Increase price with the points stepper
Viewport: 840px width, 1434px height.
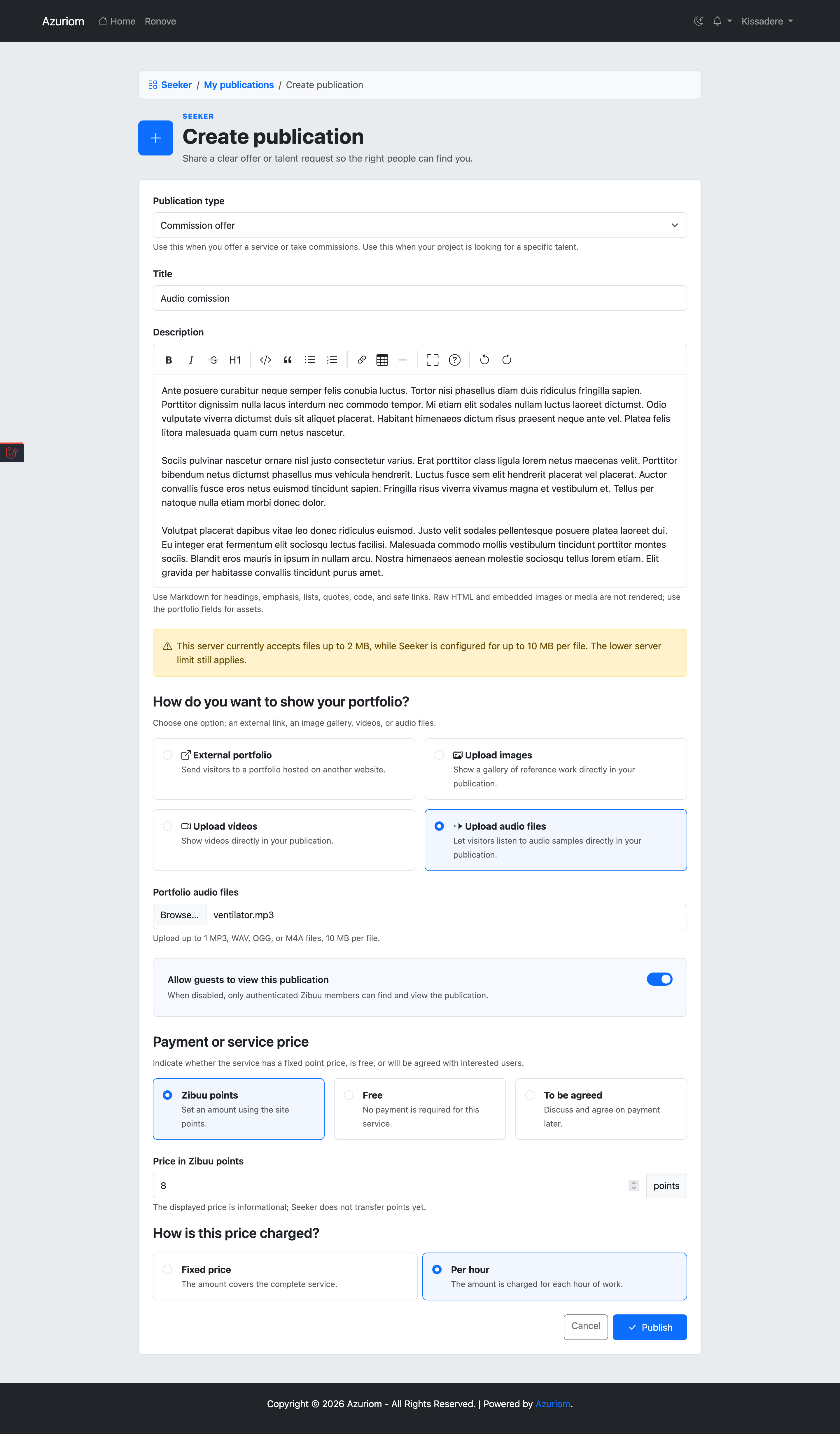(x=633, y=1183)
